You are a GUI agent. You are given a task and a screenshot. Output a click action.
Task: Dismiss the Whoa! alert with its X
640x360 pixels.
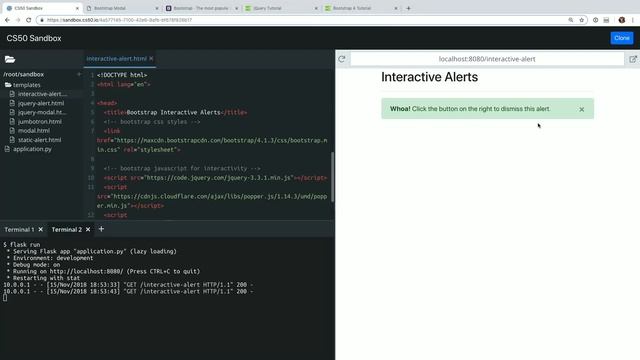(582, 109)
